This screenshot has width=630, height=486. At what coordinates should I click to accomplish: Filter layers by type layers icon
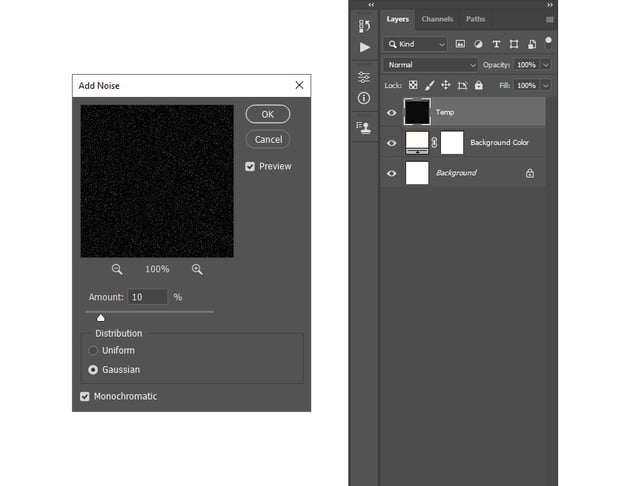click(496, 44)
